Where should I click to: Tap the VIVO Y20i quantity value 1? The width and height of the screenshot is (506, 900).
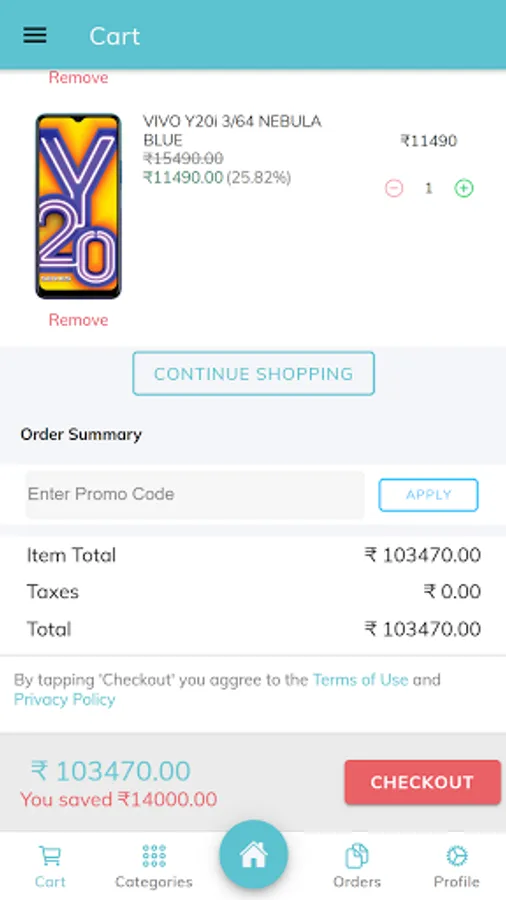click(x=429, y=188)
